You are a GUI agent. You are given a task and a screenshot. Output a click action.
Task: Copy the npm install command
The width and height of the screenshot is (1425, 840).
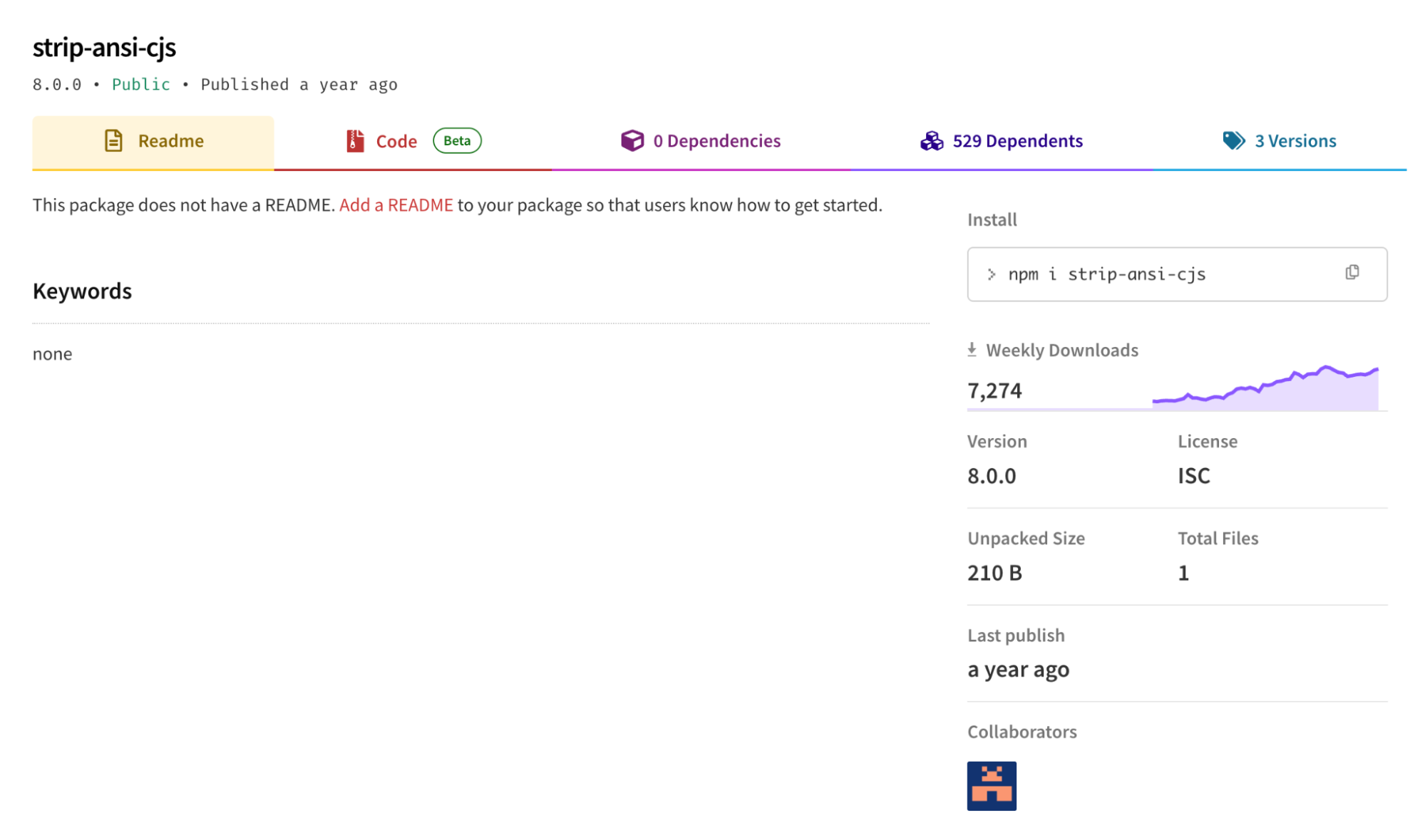[x=1352, y=273]
